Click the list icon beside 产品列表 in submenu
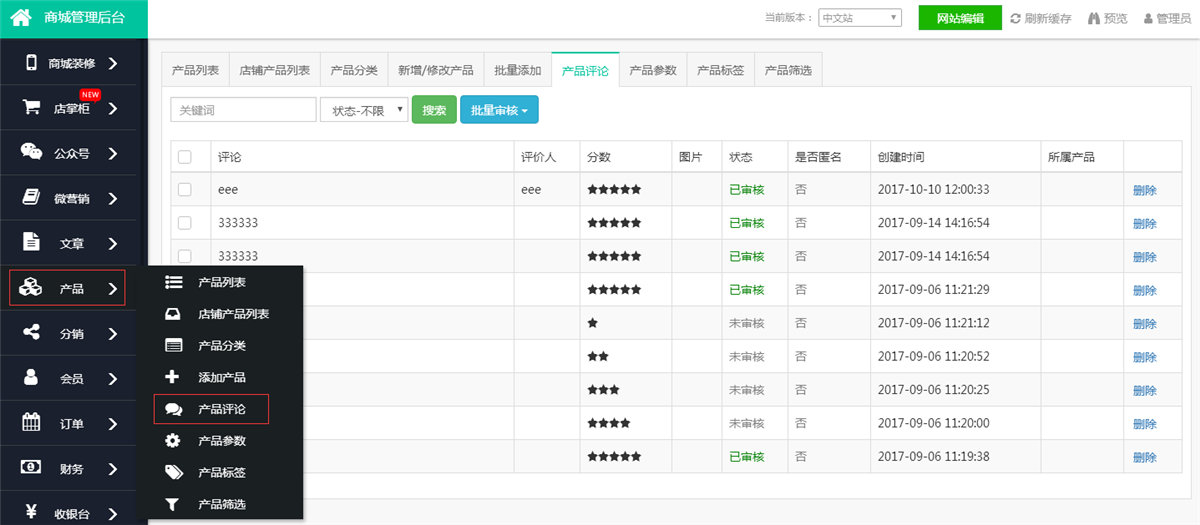The image size is (1200, 525). (x=173, y=283)
